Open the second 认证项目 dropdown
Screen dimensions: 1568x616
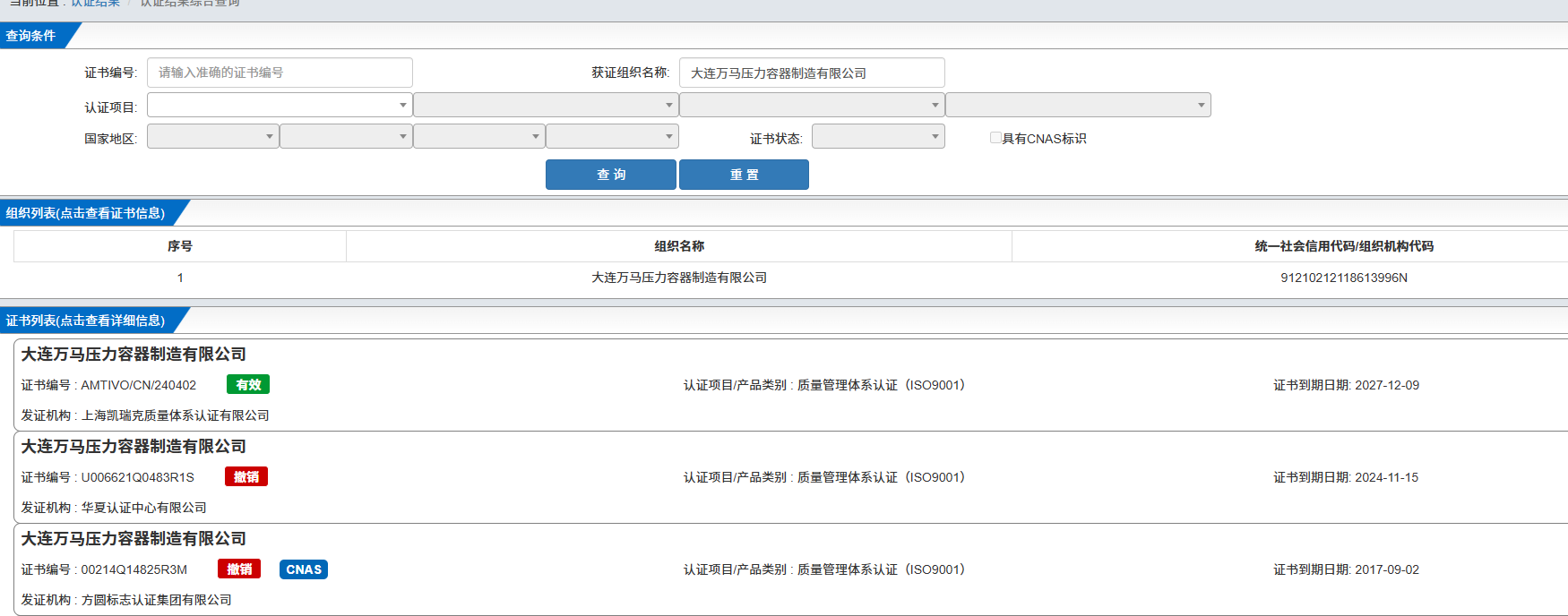point(546,105)
